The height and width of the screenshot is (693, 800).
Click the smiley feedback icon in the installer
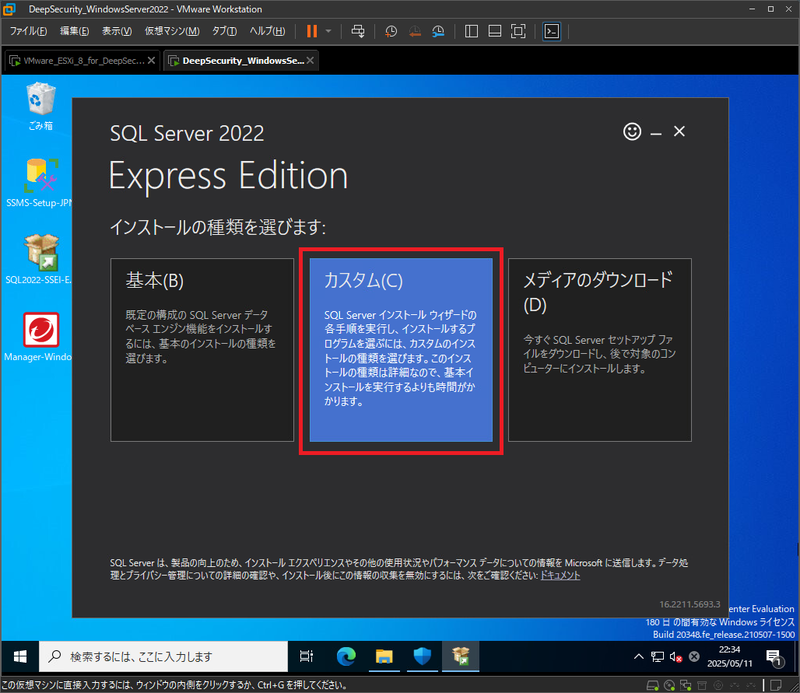point(632,132)
